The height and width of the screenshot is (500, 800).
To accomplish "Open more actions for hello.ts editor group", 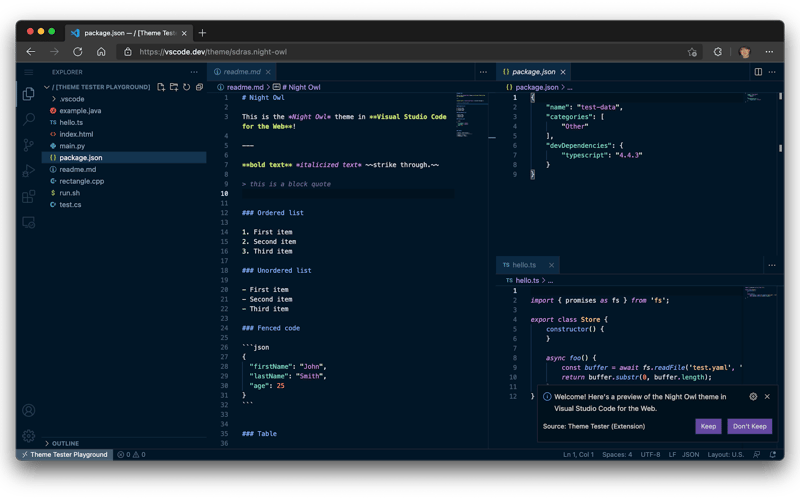I will point(772,265).
